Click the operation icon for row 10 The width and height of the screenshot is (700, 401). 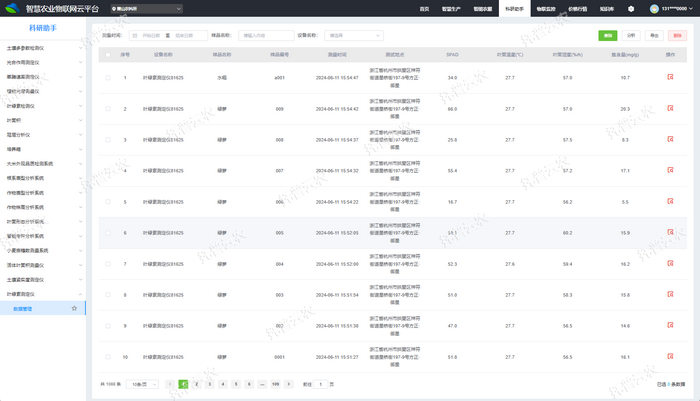pyautogui.click(x=670, y=356)
